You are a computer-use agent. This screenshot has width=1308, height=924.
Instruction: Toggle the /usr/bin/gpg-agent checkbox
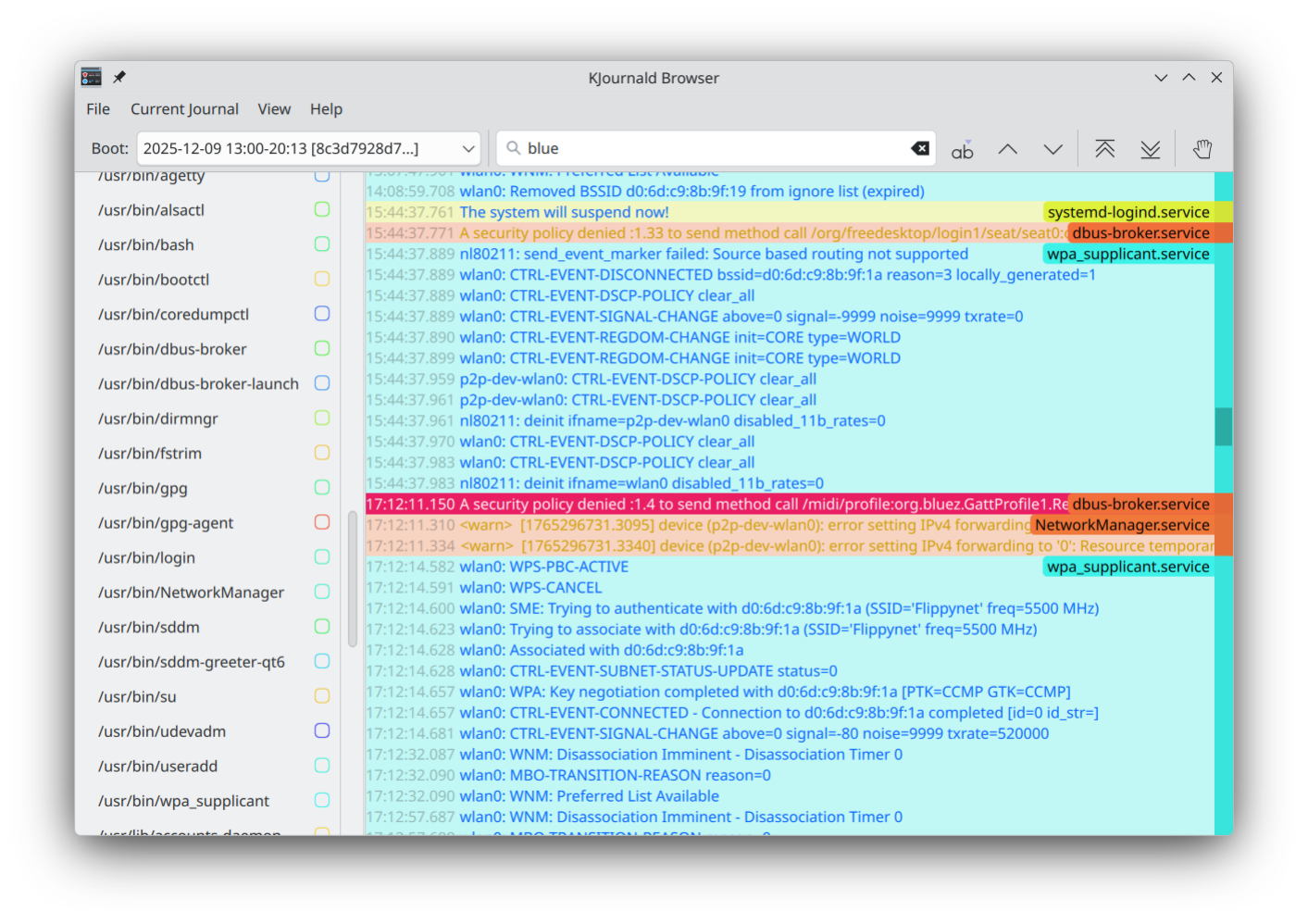coord(322,522)
